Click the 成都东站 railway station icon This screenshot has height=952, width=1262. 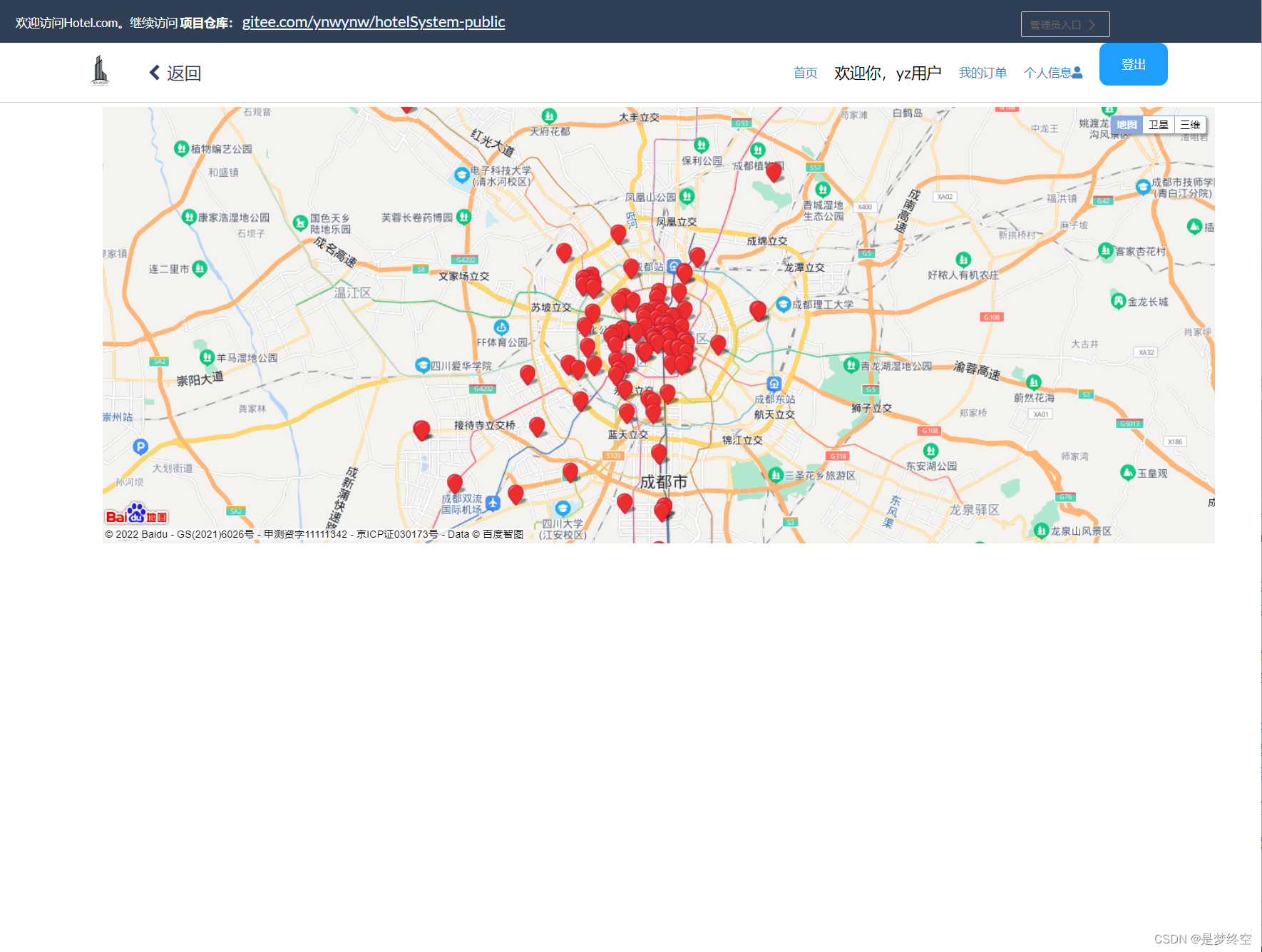tap(774, 384)
